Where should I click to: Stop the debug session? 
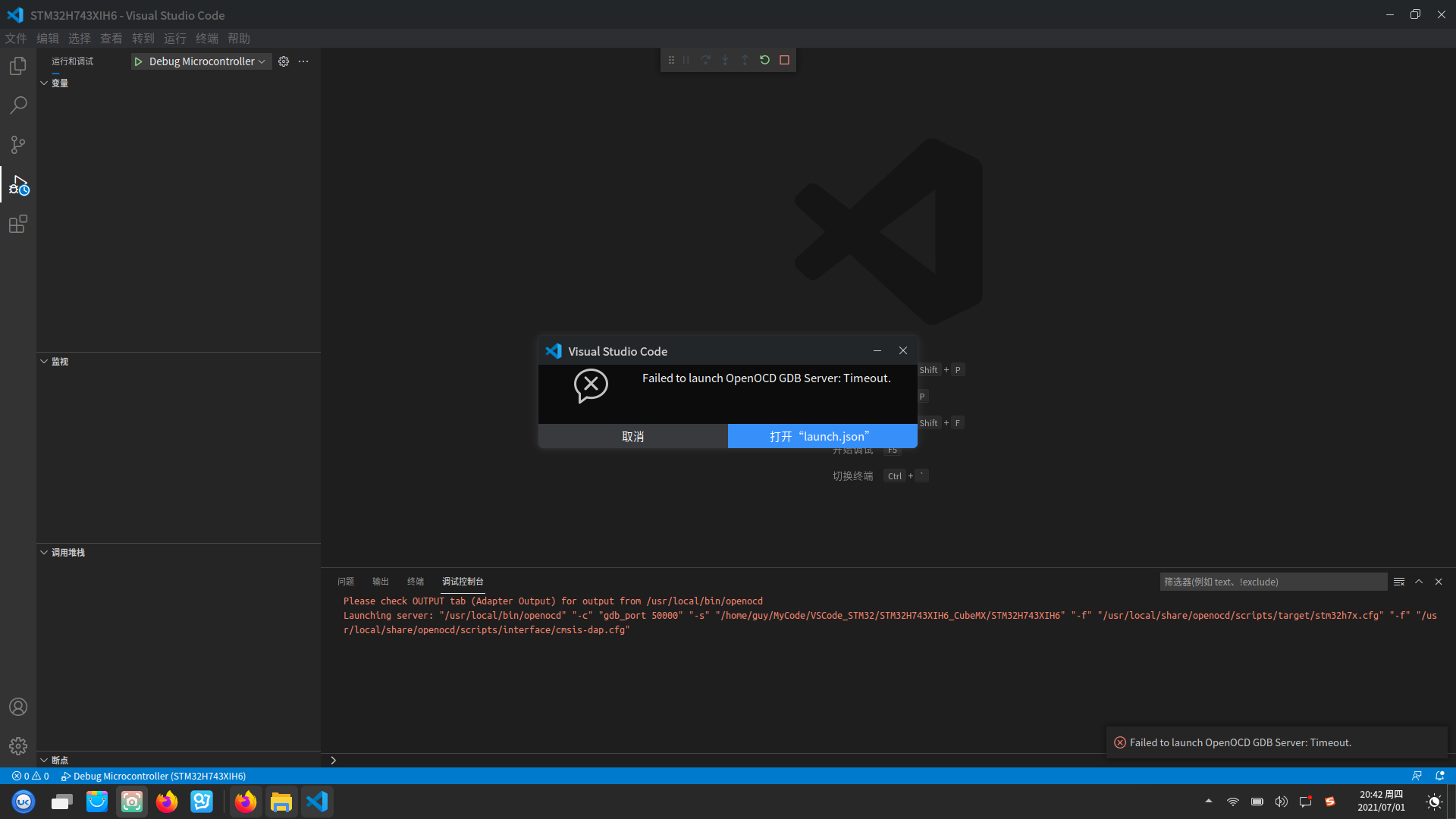[785, 60]
